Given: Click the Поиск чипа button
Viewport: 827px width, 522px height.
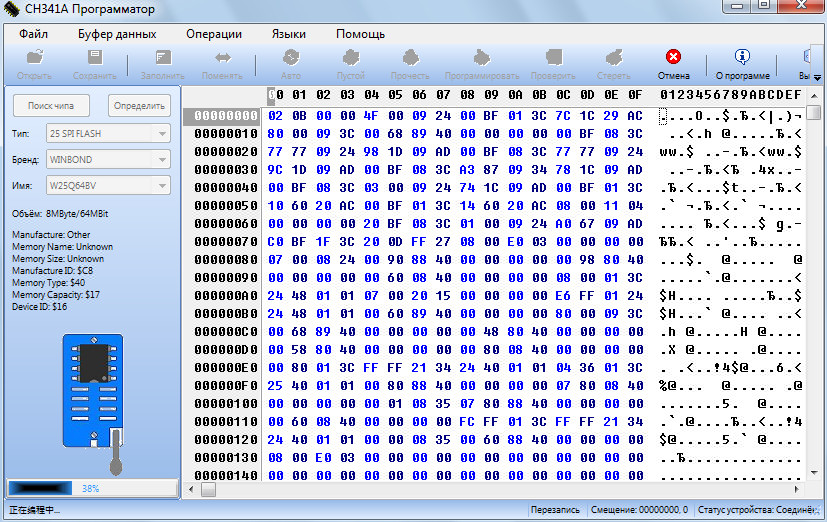Looking at the screenshot, I should coord(51,106).
